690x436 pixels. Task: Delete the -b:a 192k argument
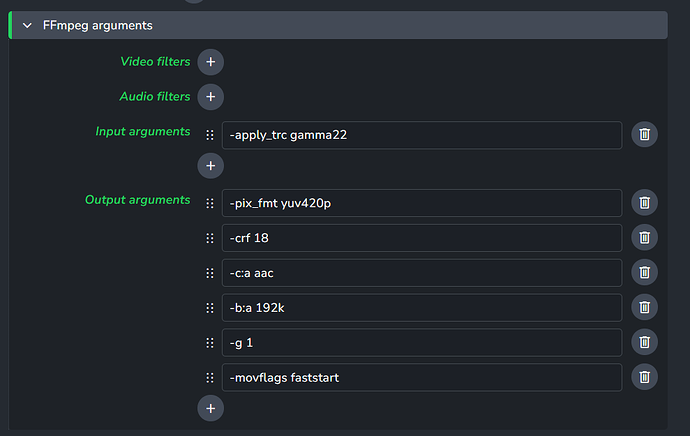[644, 307]
